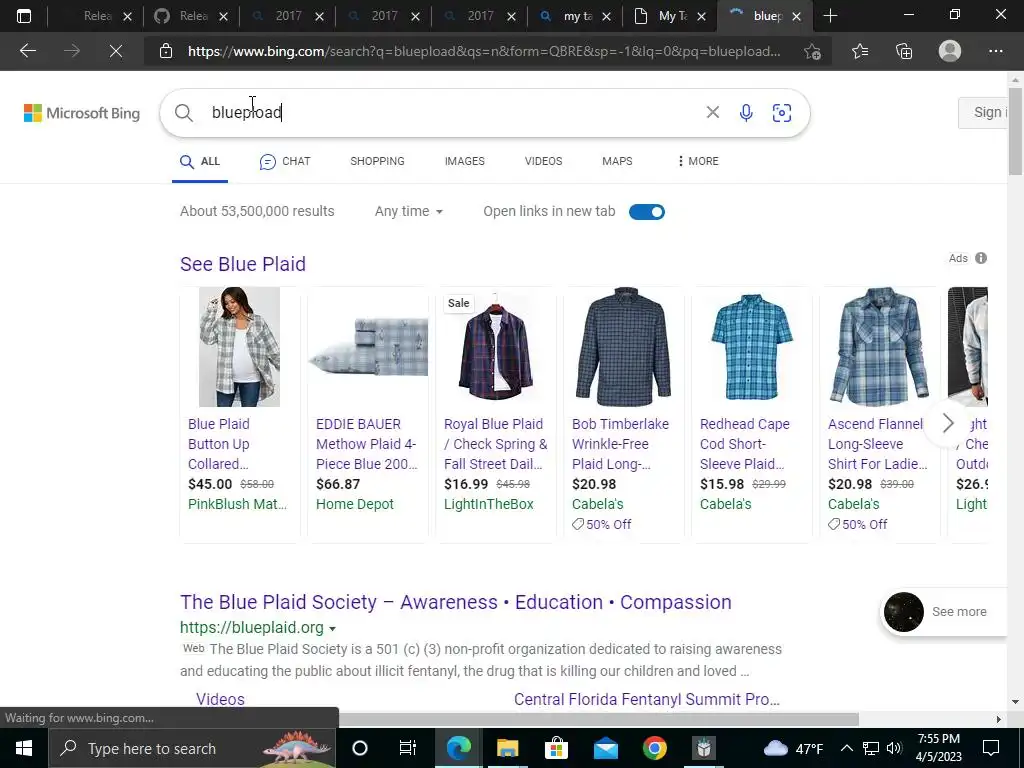Screen dimensions: 1024x768
Task: Click the vertical page scrollbar thumb
Action: 1015,131
